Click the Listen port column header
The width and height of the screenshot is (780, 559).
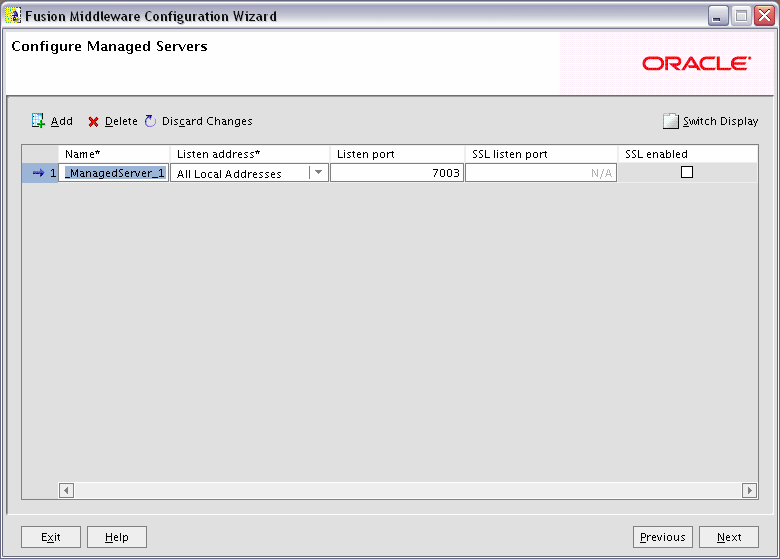tap(397, 154)
